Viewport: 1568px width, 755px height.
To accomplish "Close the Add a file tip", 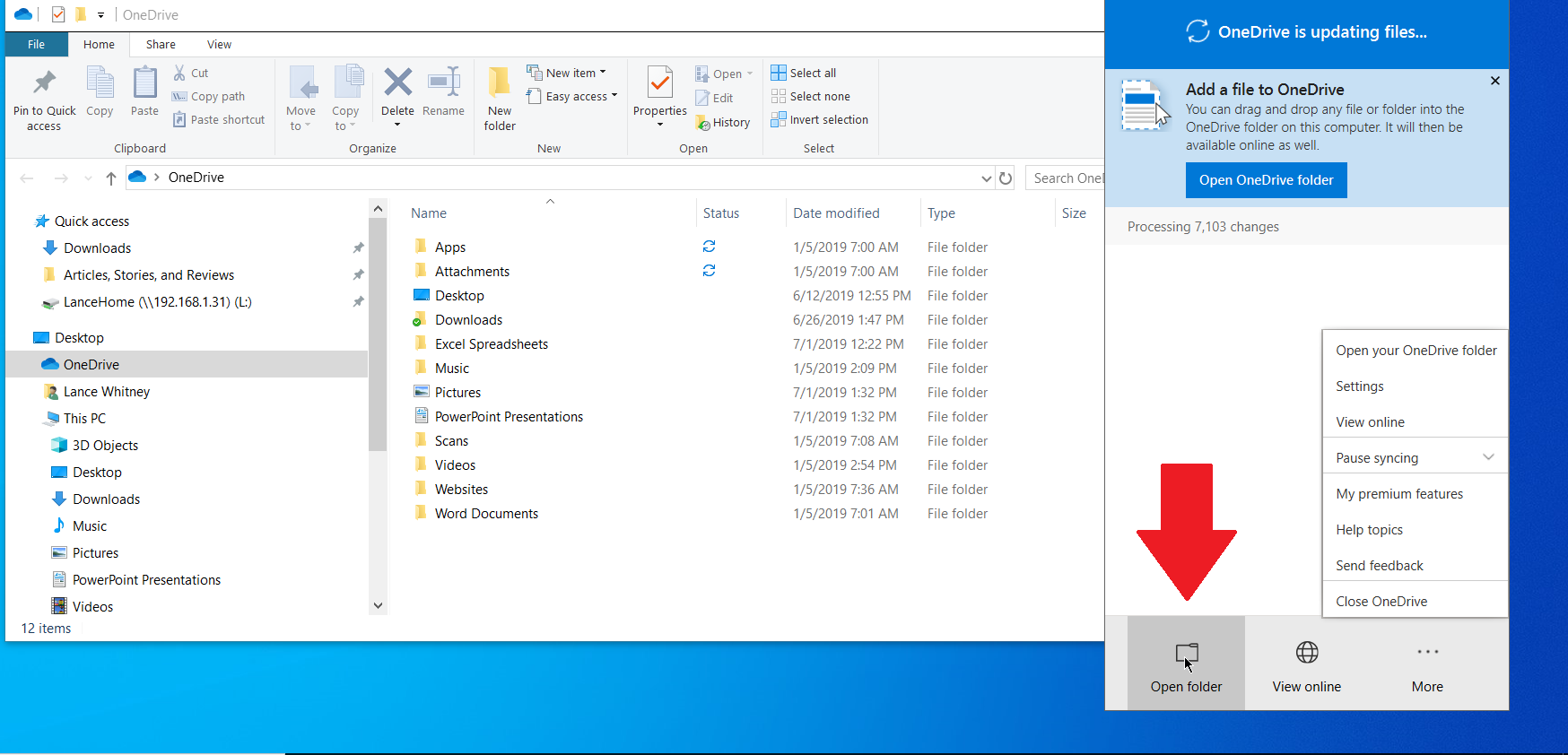I will pyautogui.click(x=1494, y=81).
